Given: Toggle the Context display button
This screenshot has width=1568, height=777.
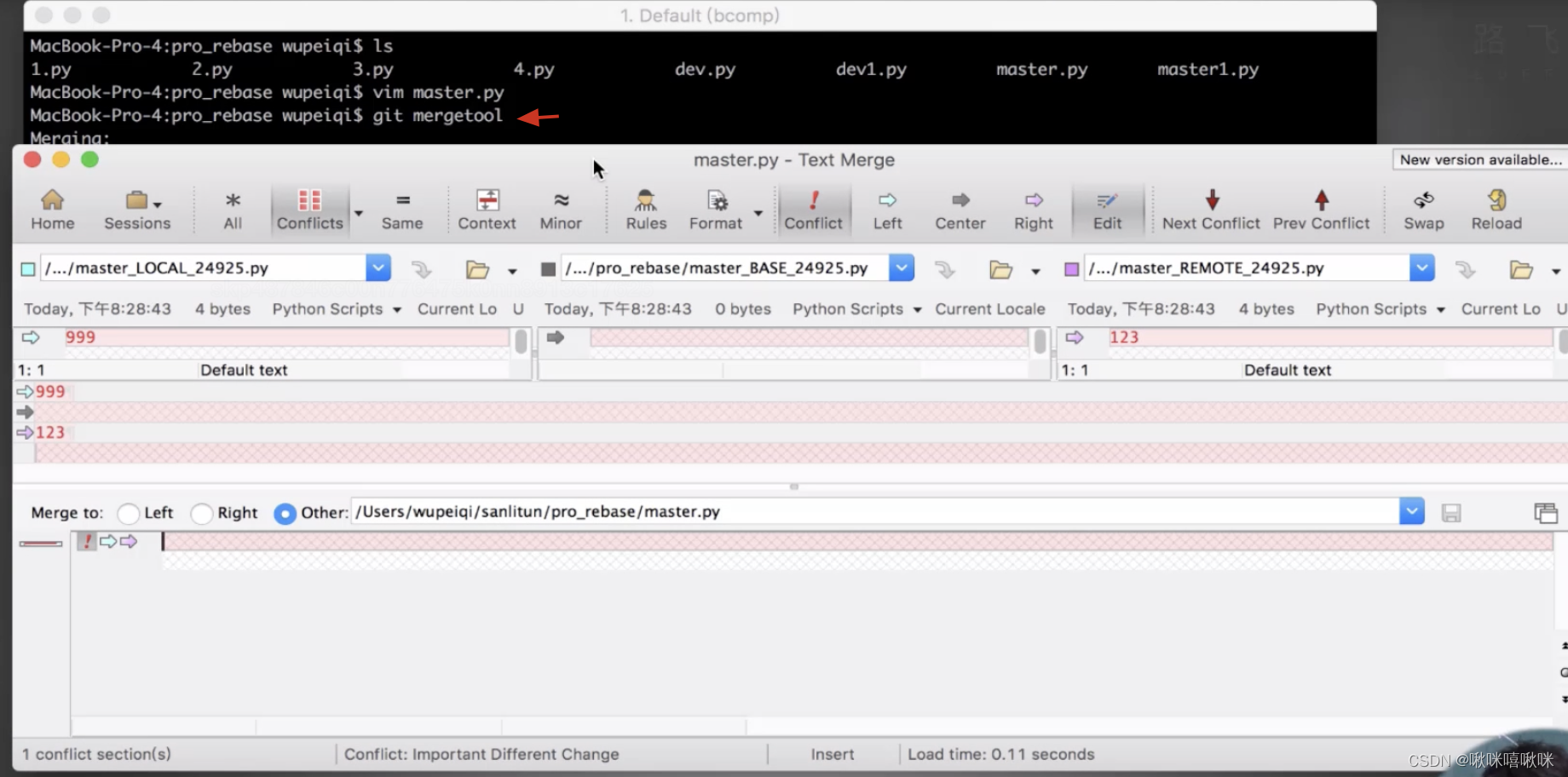Looking at the screenshot, I should (487, 210).
